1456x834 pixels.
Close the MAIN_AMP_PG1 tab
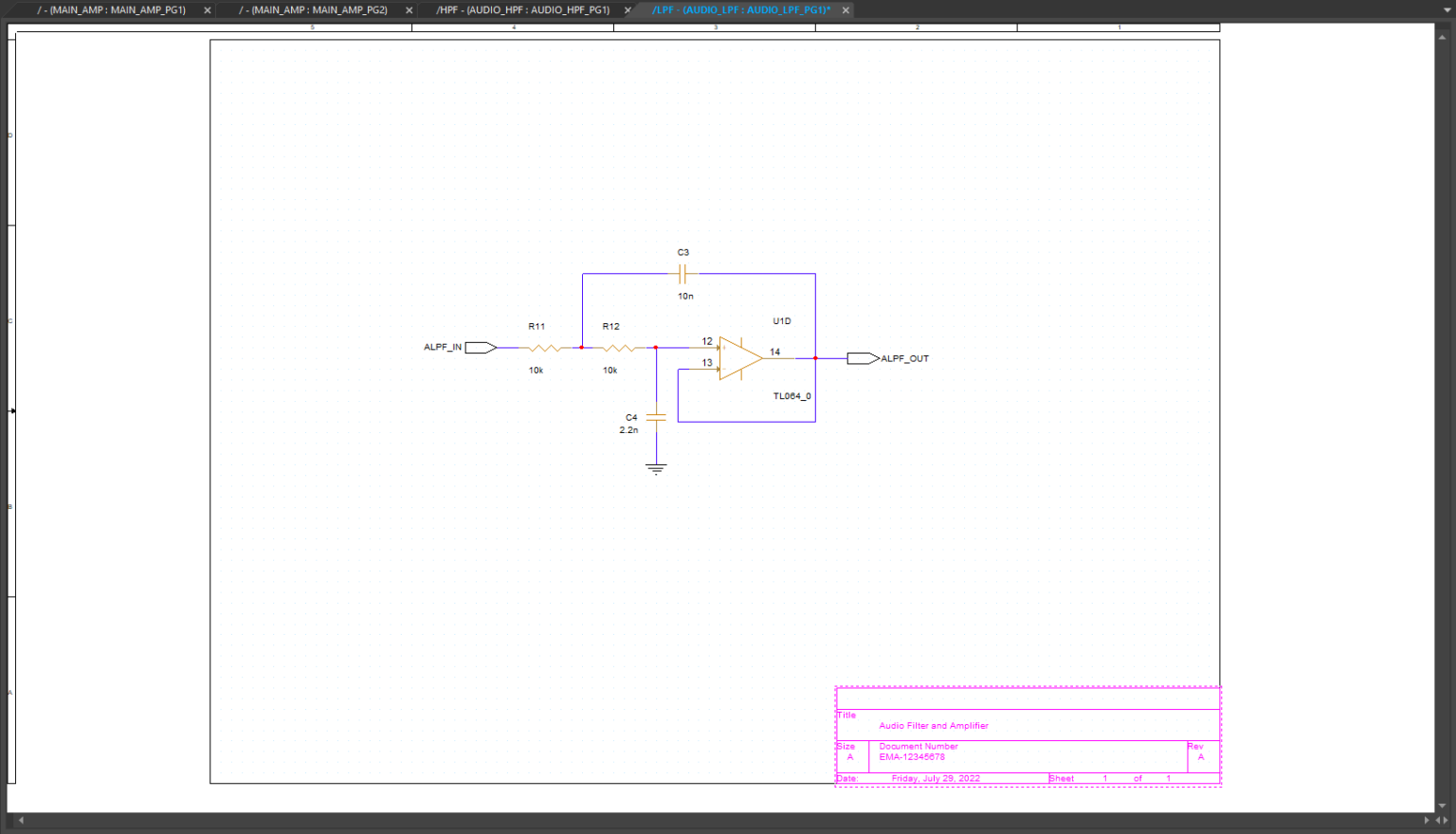(x=208, y=10)
